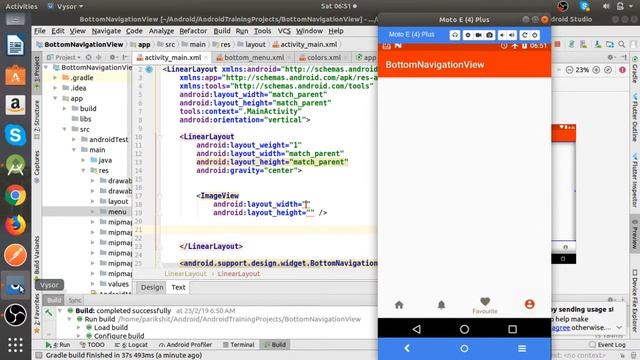Open Skype from the Ubuntu dock
640x360 pixels.
click(x=15, y=135)
